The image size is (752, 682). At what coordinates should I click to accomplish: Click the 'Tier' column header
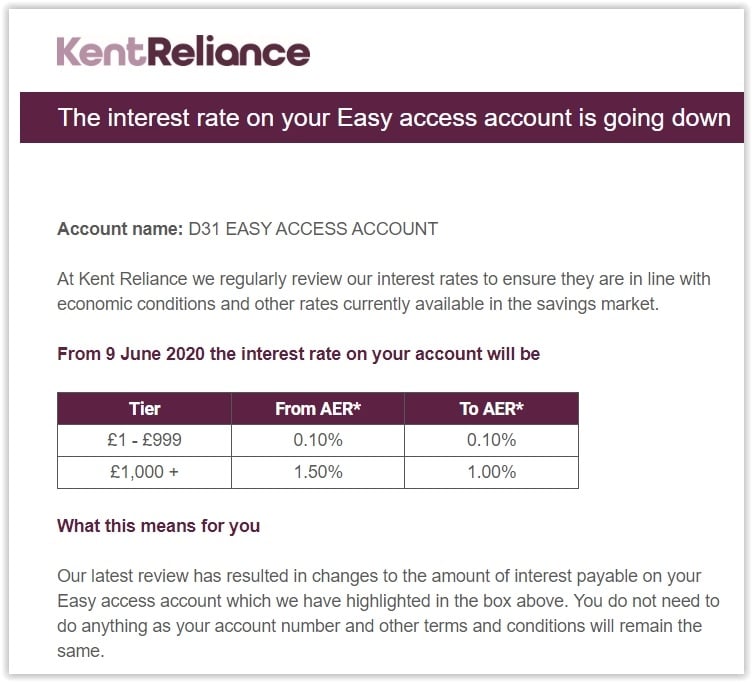[x=144, y=408]
